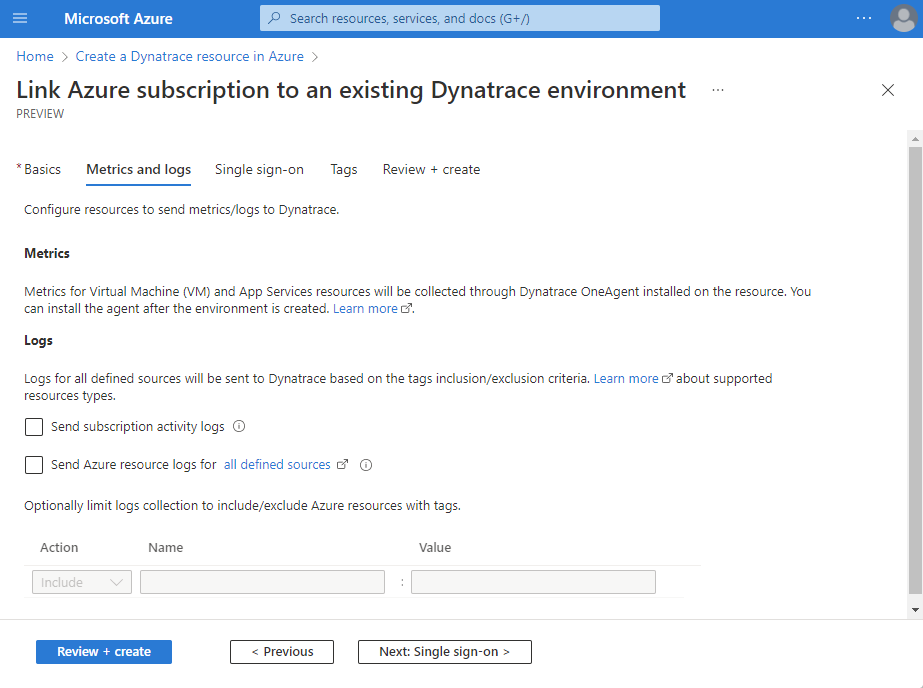Image resolution: width=923 pixels, height=688 pixels.
Task: Open the all defined sources link
Action: click(x=277, y=464)
